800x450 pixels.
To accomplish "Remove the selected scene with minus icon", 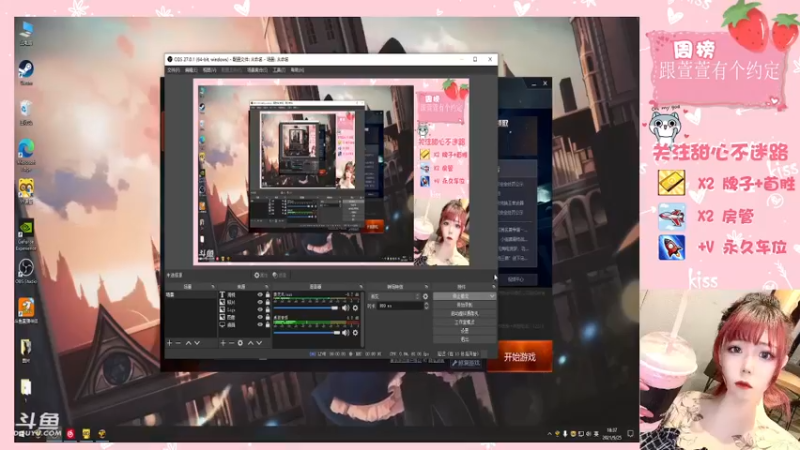I will coord(178,343).
